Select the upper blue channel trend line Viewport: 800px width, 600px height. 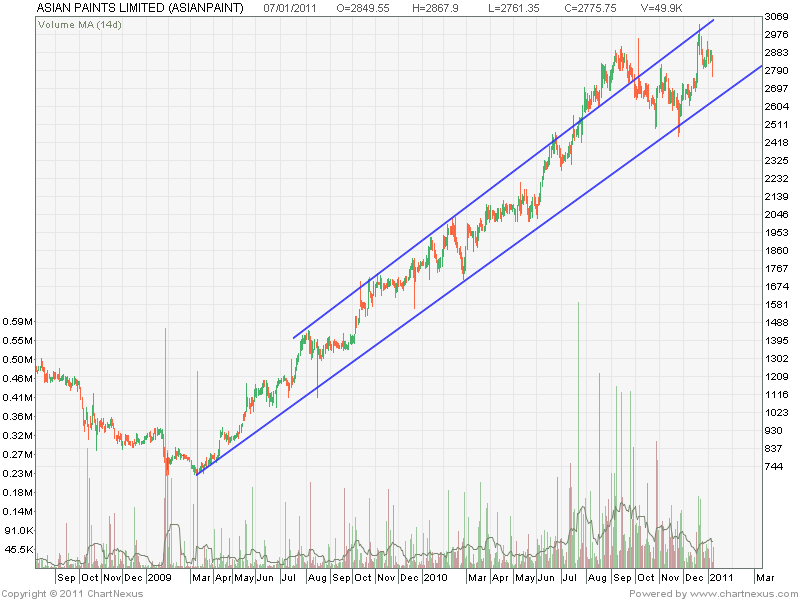pyautogui.click(x=503, y=179)
